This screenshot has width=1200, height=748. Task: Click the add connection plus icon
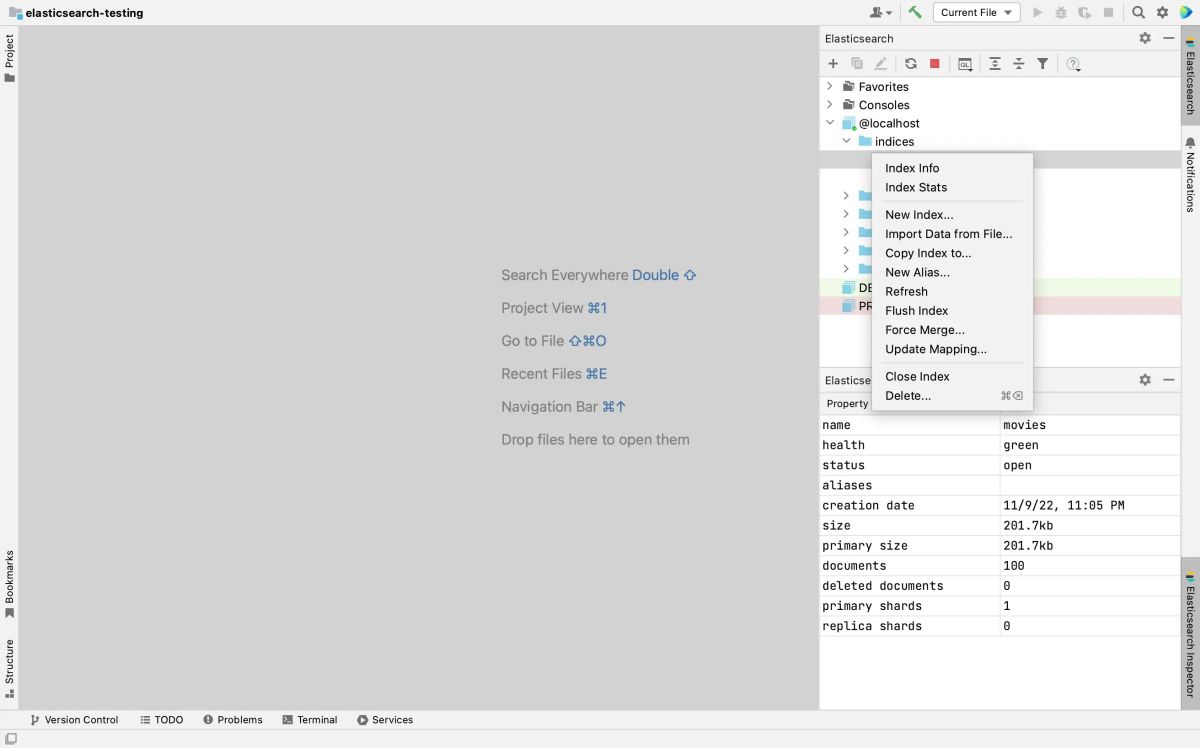coord(833,63)
